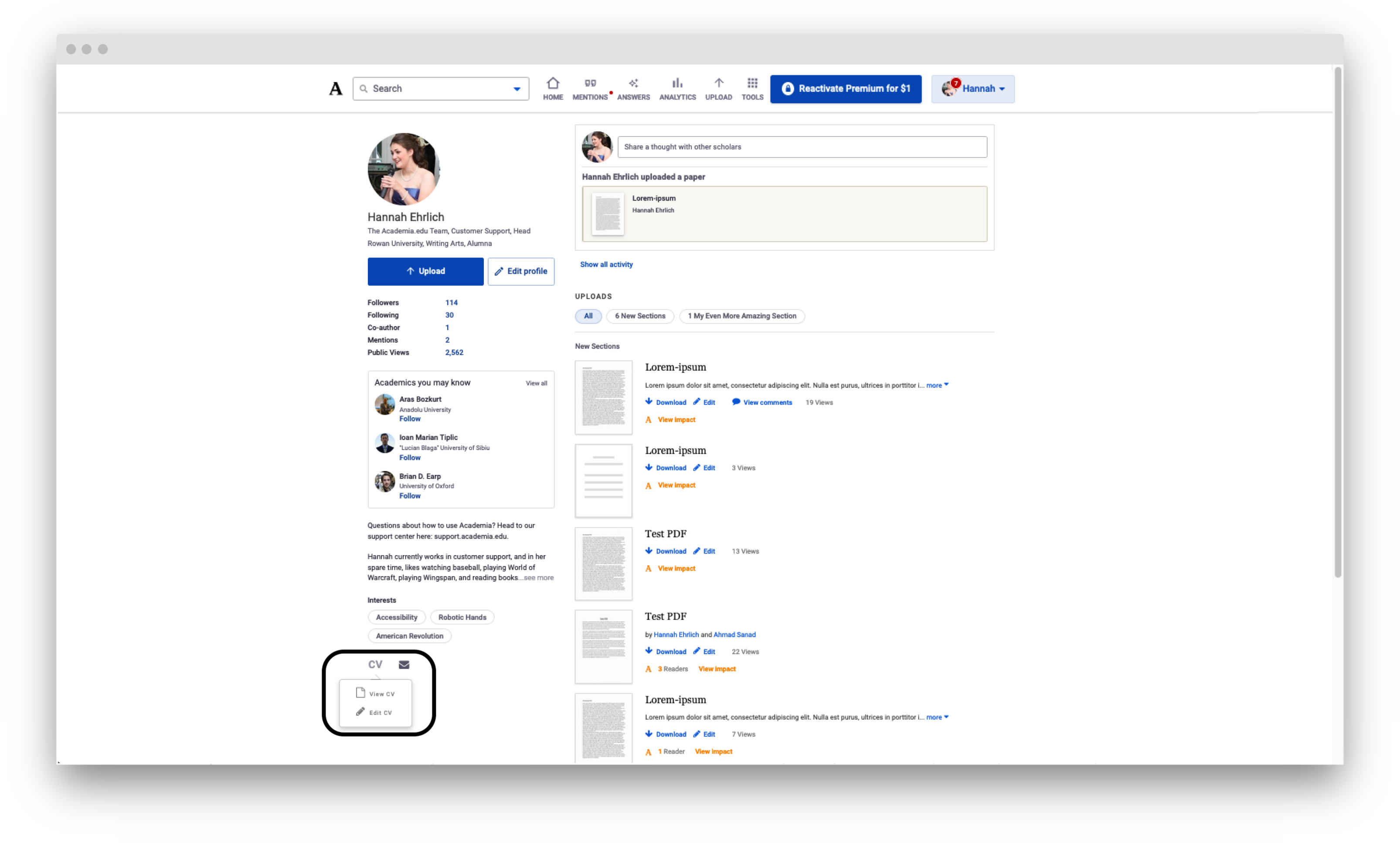This screenshot has width=1400, height=843.
Task: Click the profile photo of Hannah Ehrlich
Action: pos(404,169)
